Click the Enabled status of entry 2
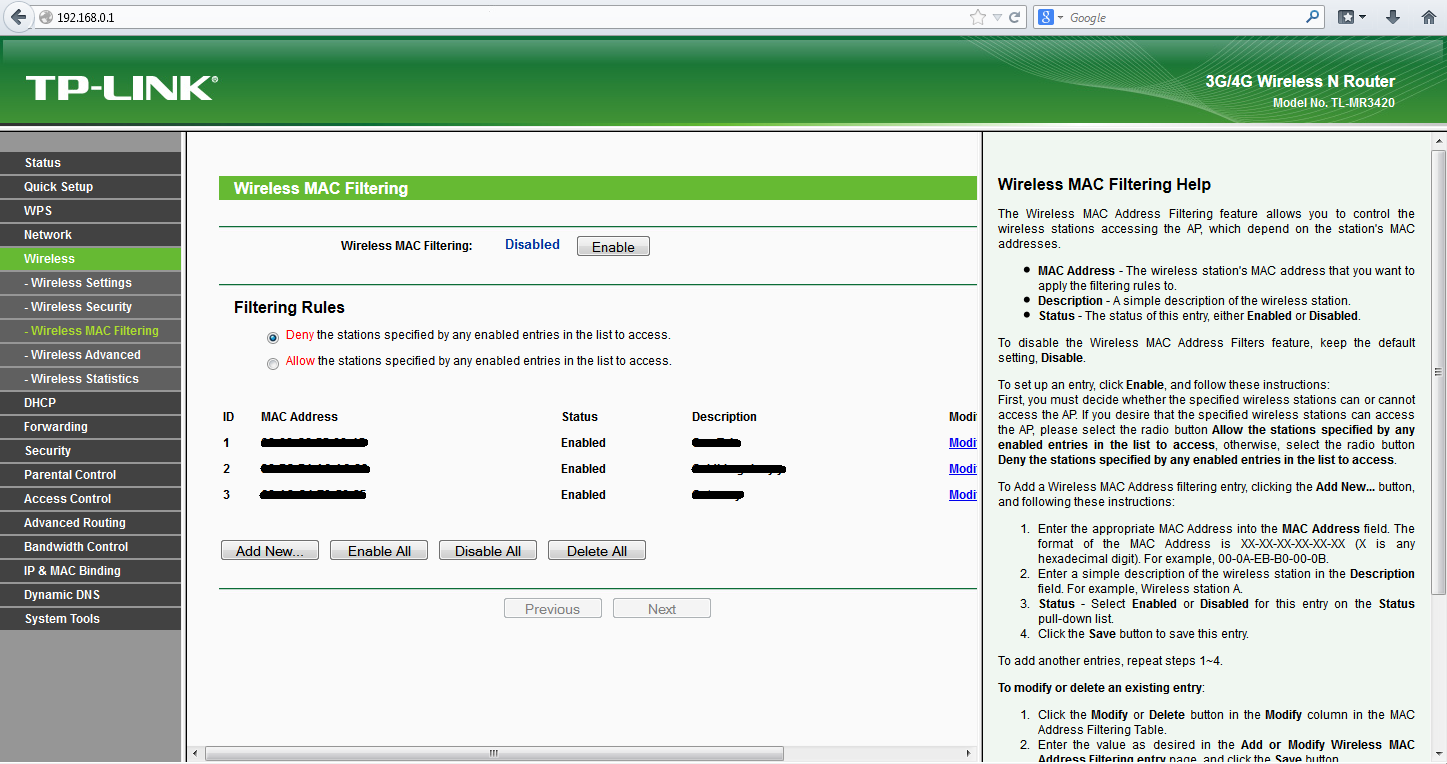Viewport: 1447px width, 764px height. 583,469
